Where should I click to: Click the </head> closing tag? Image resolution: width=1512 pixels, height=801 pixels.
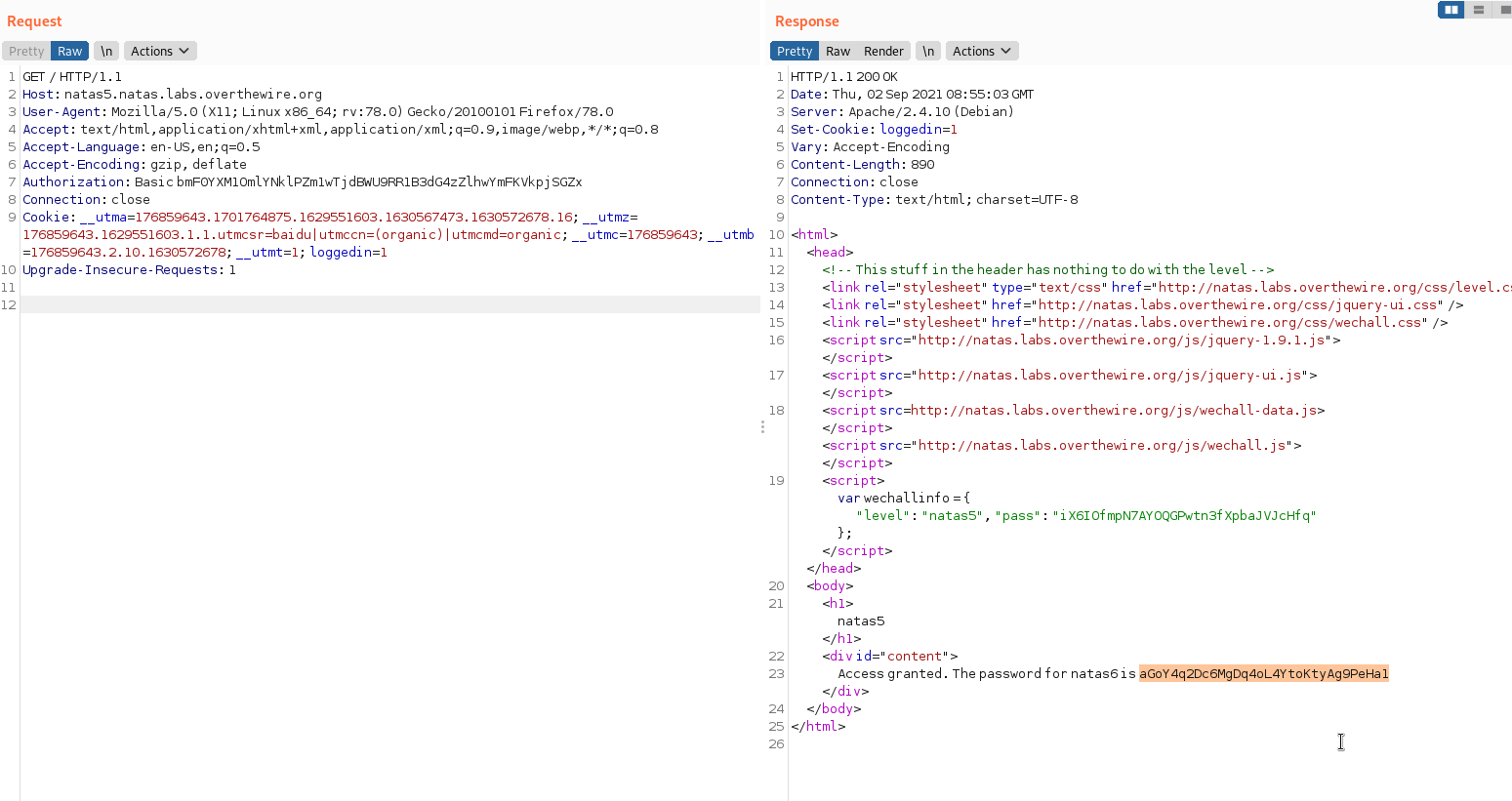tap(834, 569)
